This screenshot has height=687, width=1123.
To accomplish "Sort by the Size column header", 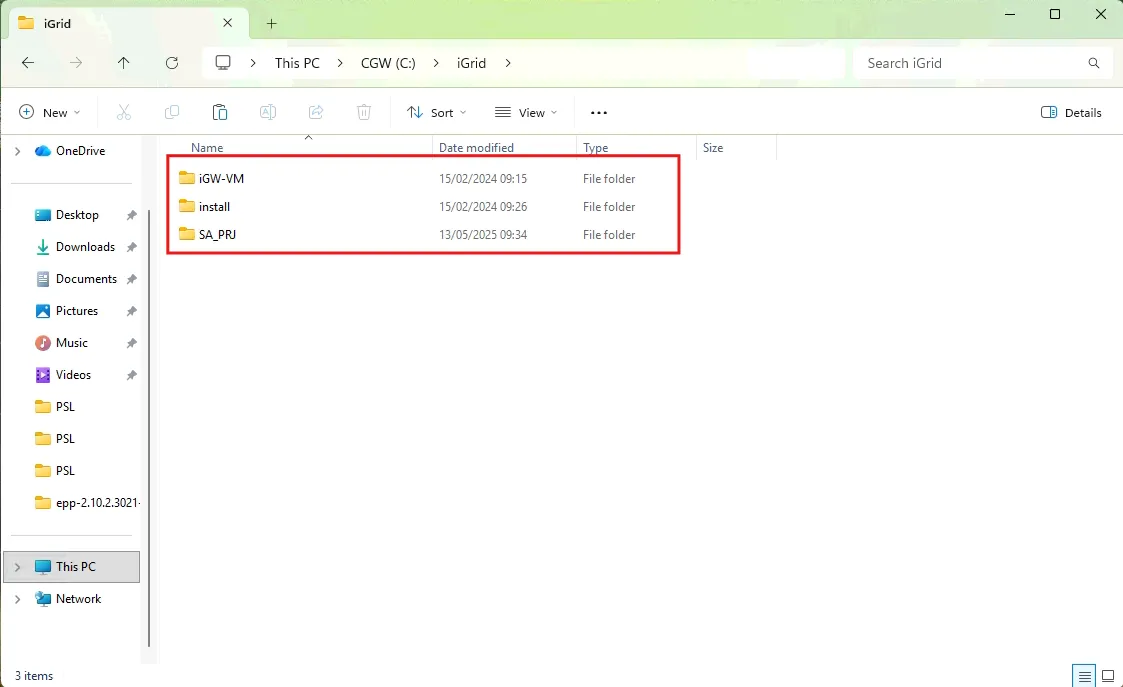I will pos(713,148).
